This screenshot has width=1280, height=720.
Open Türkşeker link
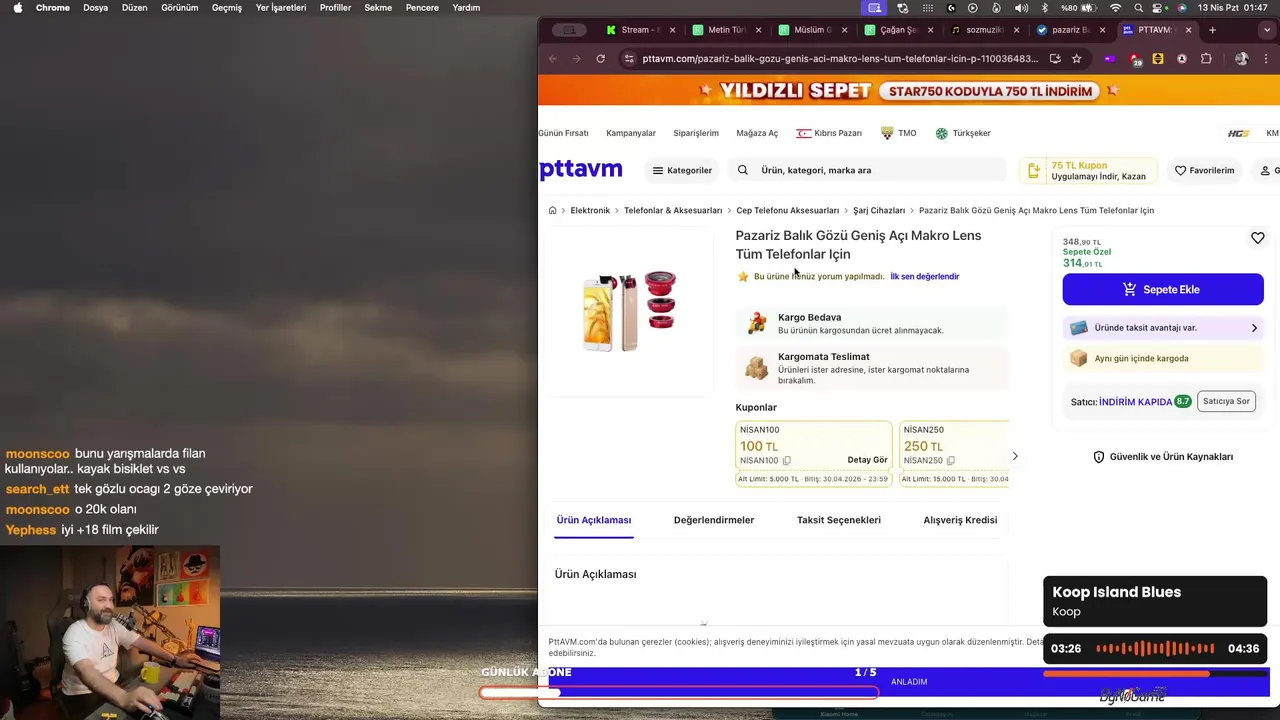point(963,133)
